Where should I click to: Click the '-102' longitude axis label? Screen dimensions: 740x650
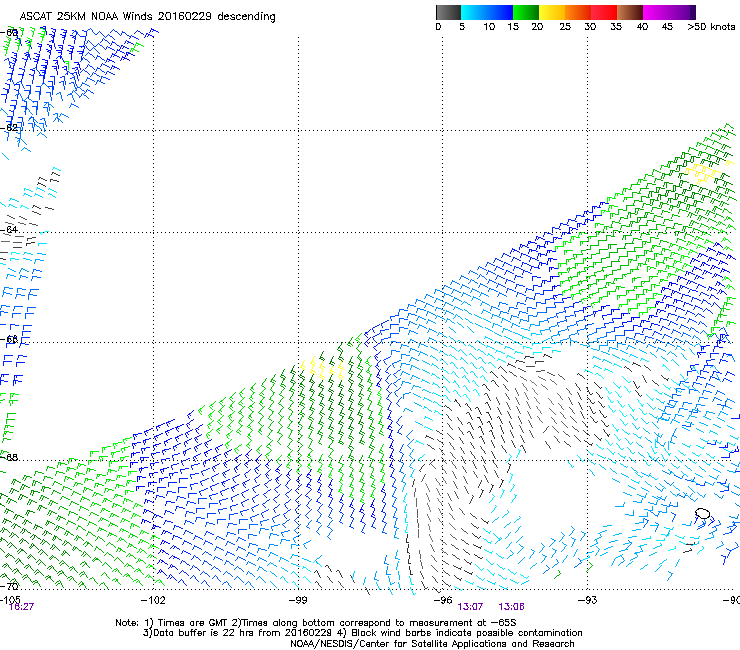click(x=153, y=599)
